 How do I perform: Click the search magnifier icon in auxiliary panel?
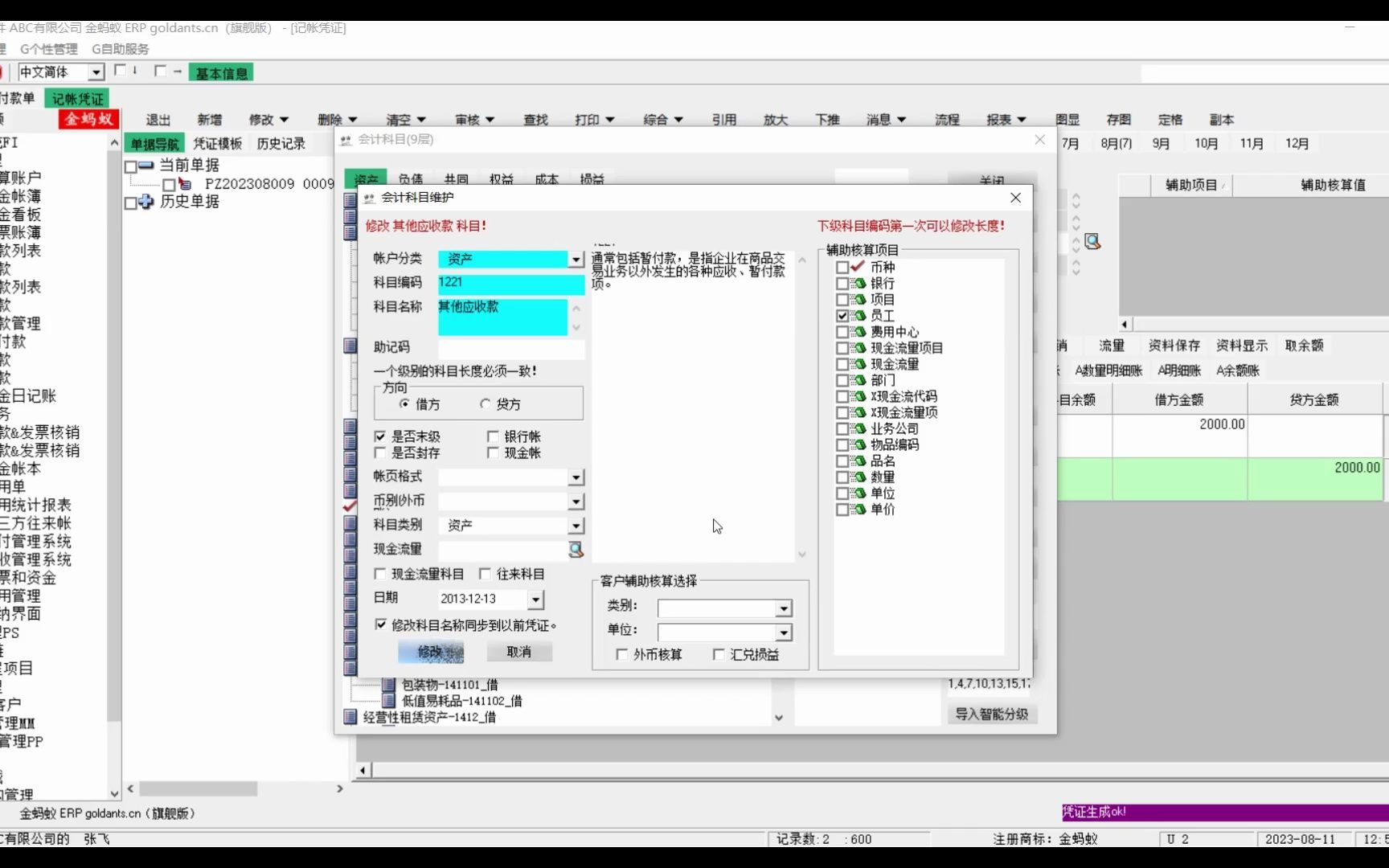[x=1092, y=241]
